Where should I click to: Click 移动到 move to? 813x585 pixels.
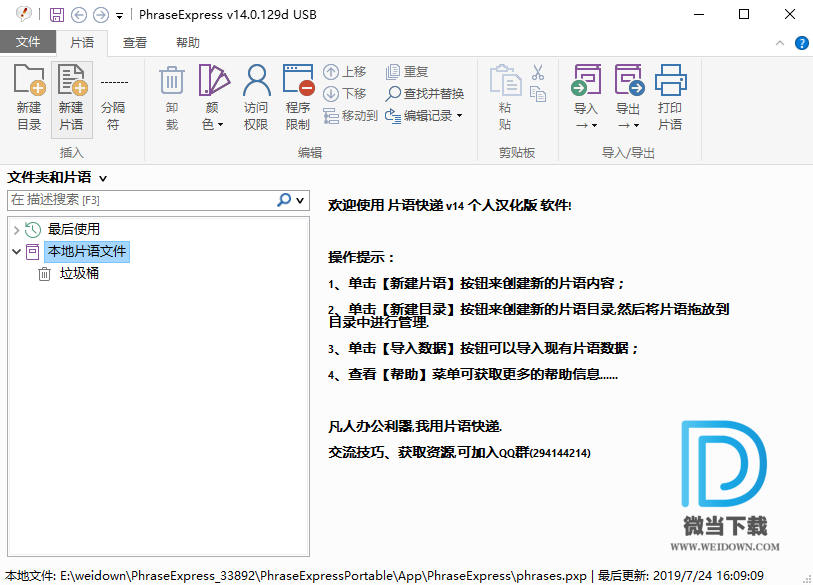click(x=350, y=116)
